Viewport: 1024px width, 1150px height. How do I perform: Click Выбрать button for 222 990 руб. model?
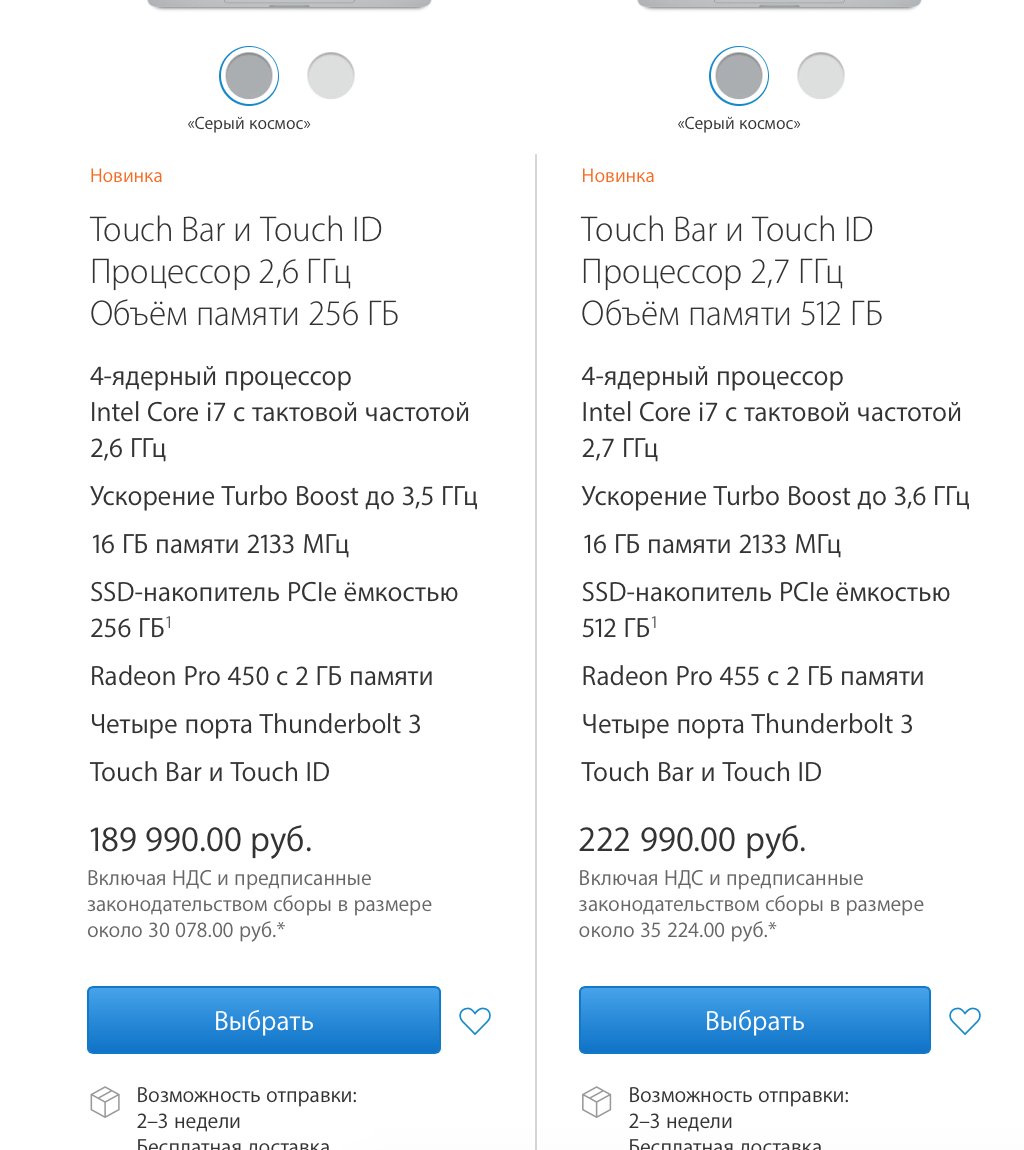[x=755, y=1020]
